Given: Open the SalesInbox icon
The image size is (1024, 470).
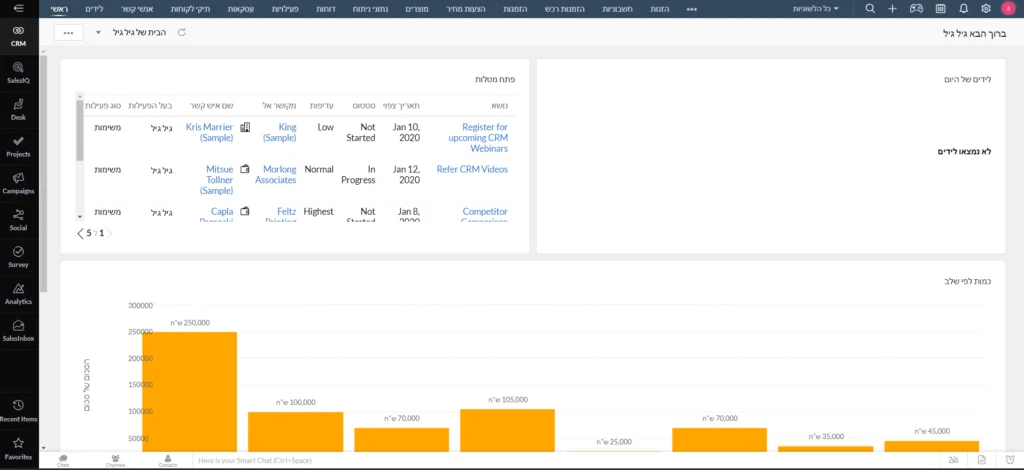Looking at the screenshot, I should pyautogui.click(x=18, y=330).
